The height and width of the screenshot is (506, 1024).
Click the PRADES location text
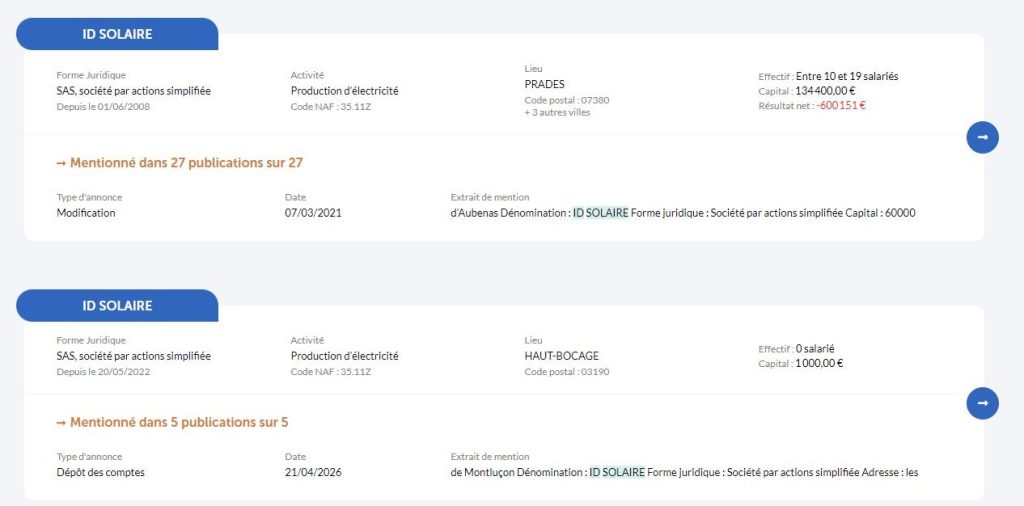point(545,84)
